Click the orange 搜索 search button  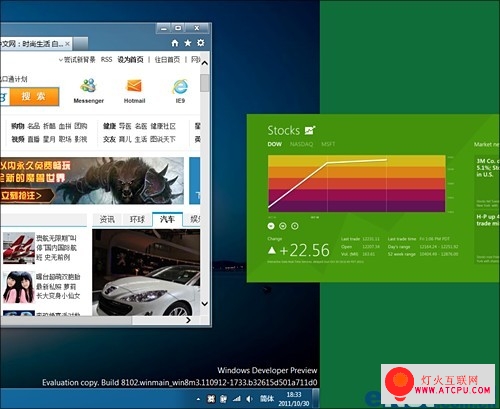(34, 97)
